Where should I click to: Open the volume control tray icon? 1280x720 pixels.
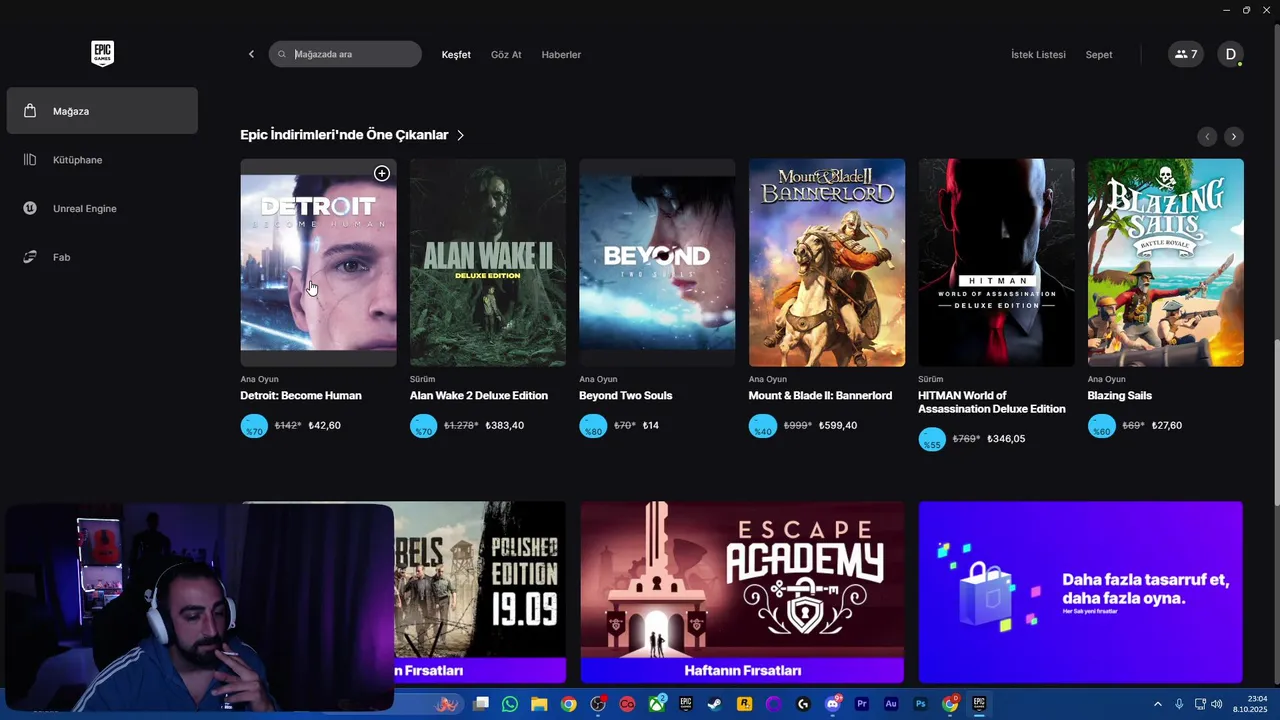coord(1217,704)
